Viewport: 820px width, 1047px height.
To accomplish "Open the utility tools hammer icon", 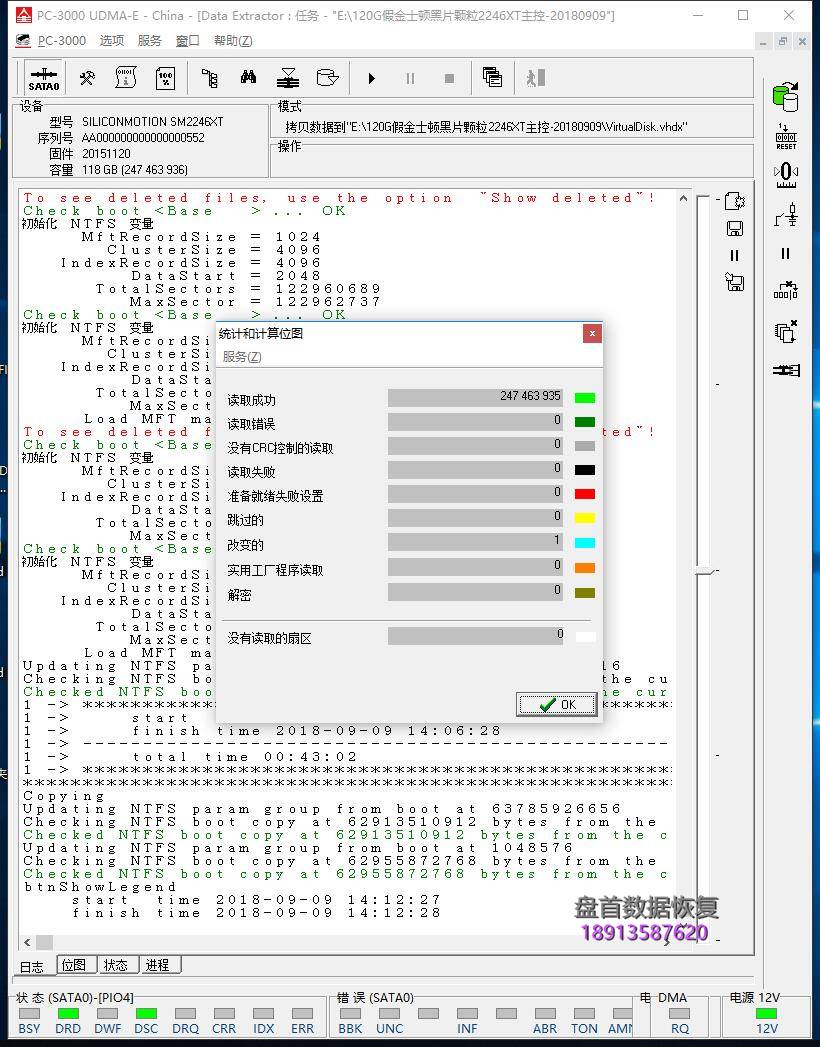I will [86, 77].
